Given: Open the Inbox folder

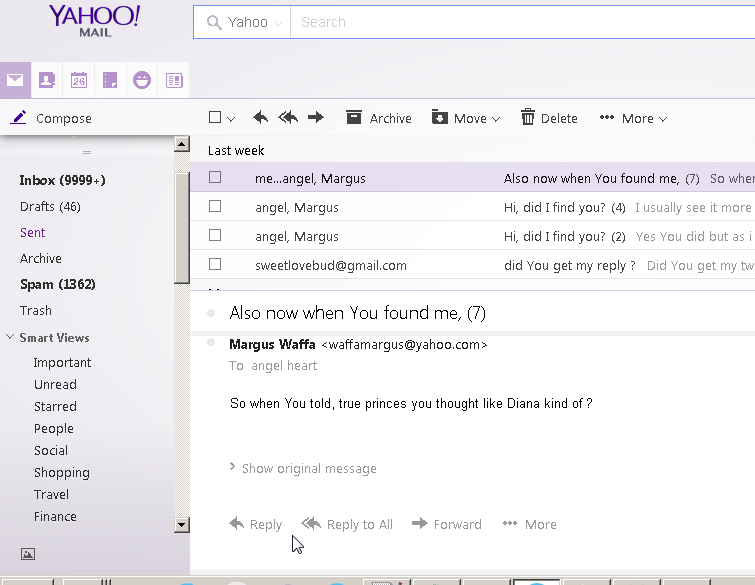Looking at the screenshot, I should point(63,181).
